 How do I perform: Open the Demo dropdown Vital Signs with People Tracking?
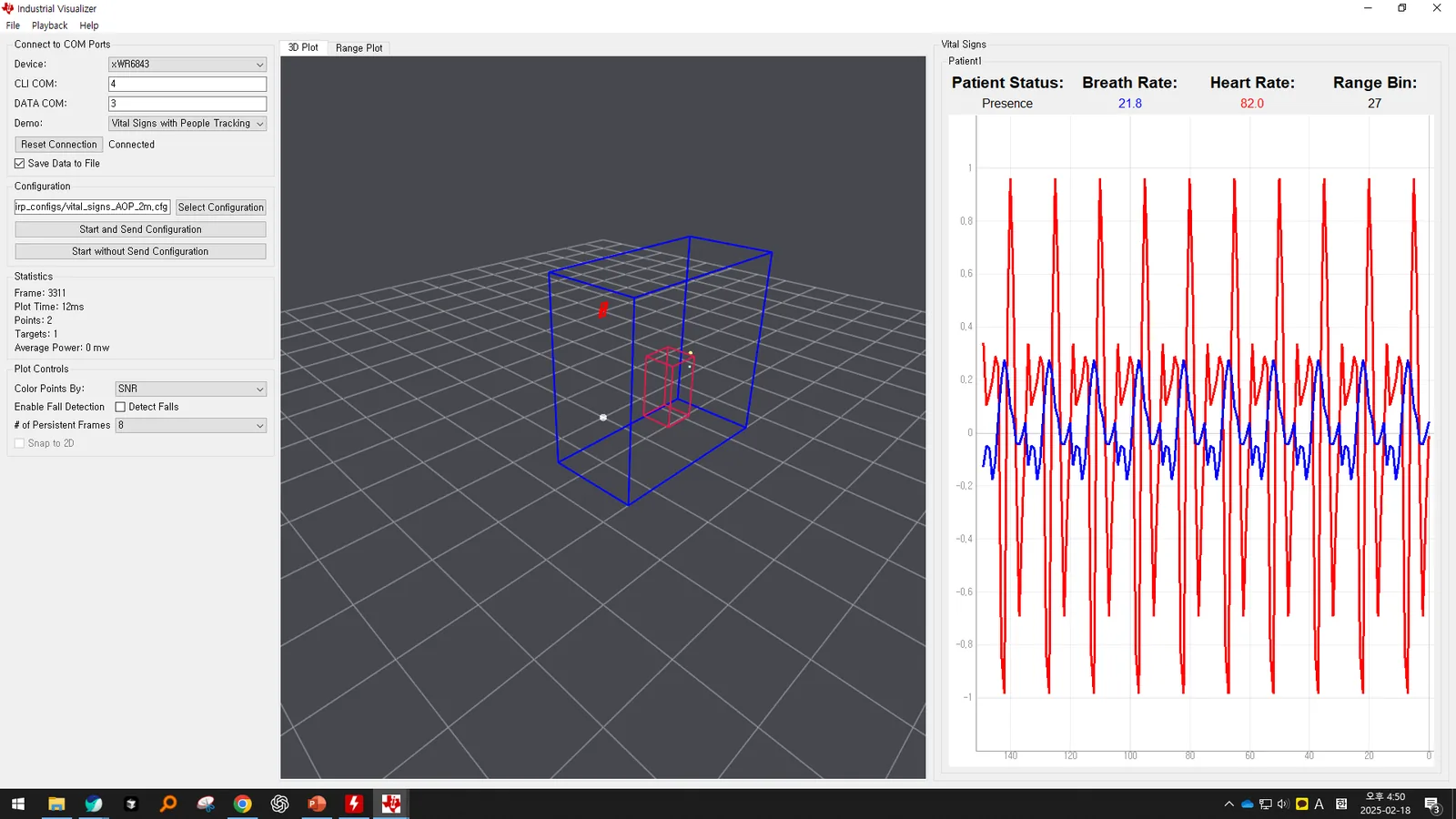click(x=187, y=124)
